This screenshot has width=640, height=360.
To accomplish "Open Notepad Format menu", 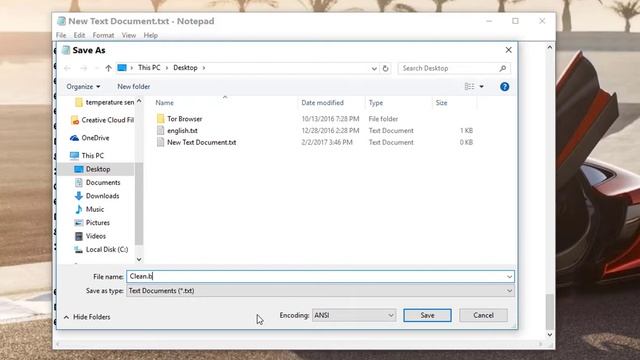I will pos(103,36).
